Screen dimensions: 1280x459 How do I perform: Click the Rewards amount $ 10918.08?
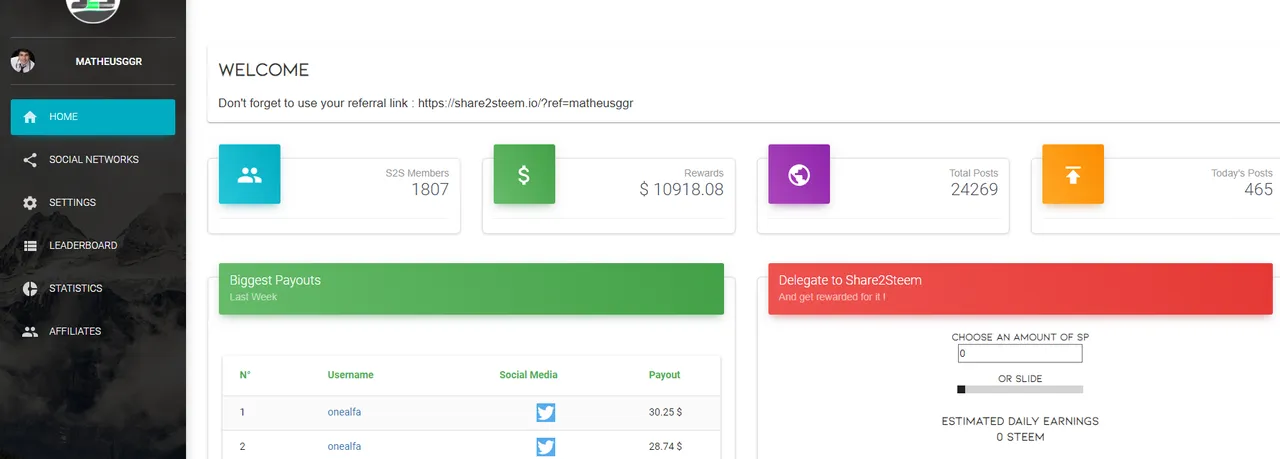681,190
